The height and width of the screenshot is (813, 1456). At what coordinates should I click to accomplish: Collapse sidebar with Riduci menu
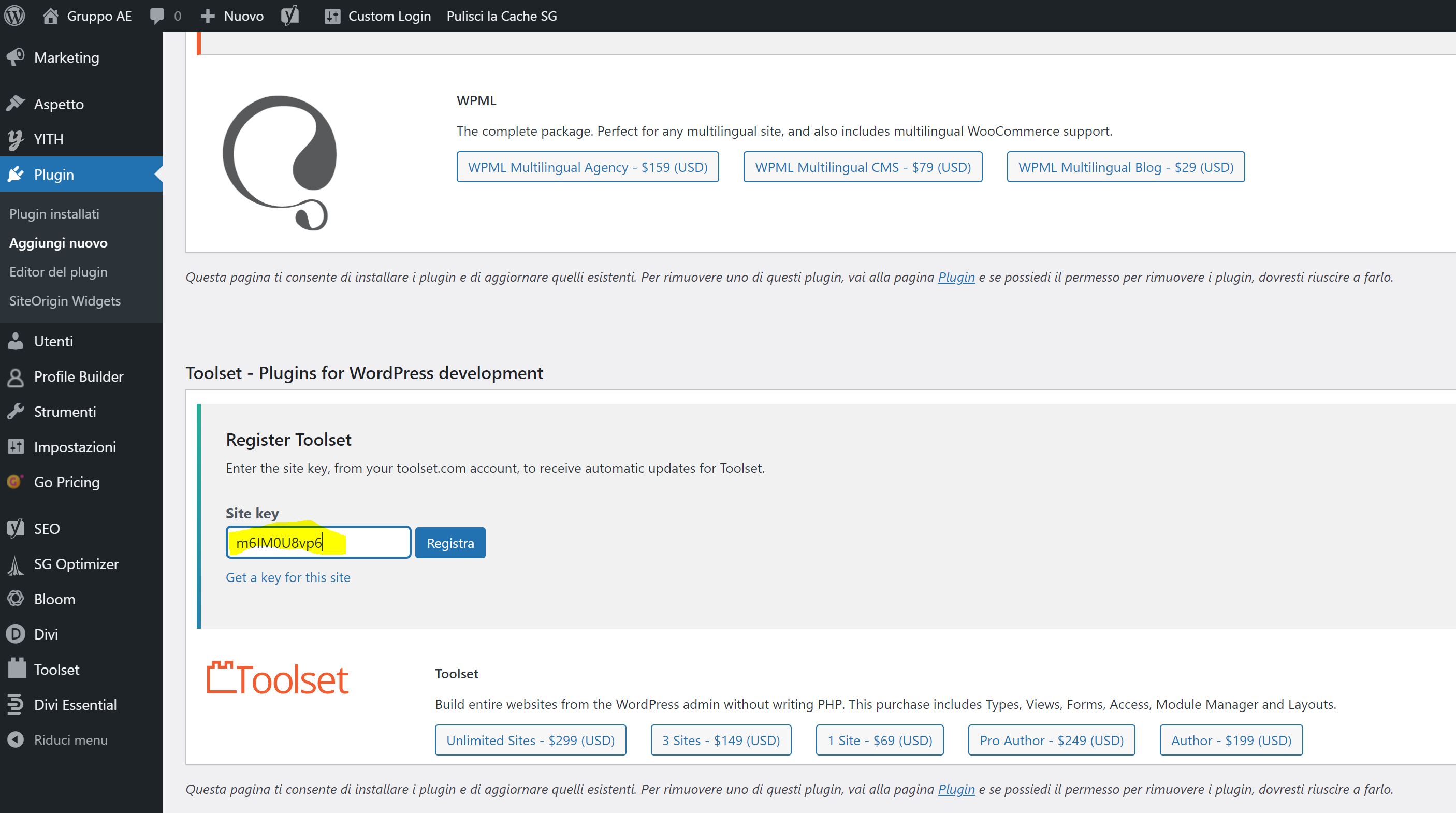click(70, 740)
